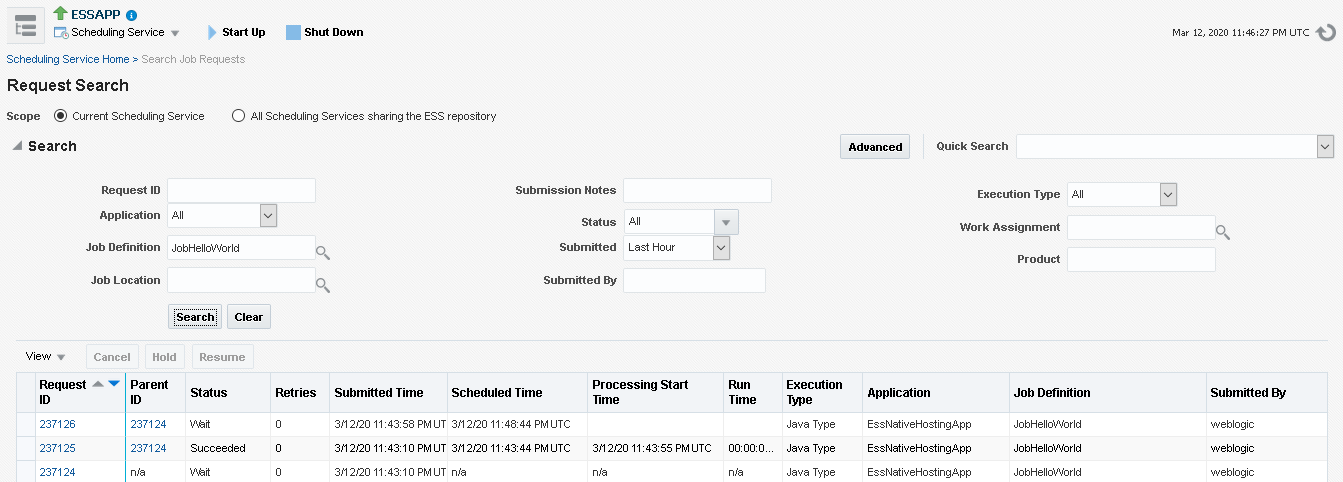Viewport: 1343px width, 482px height.
Task: Open Scheduling Service Home breadcrumb link
Action: click(x=68, y=59)
